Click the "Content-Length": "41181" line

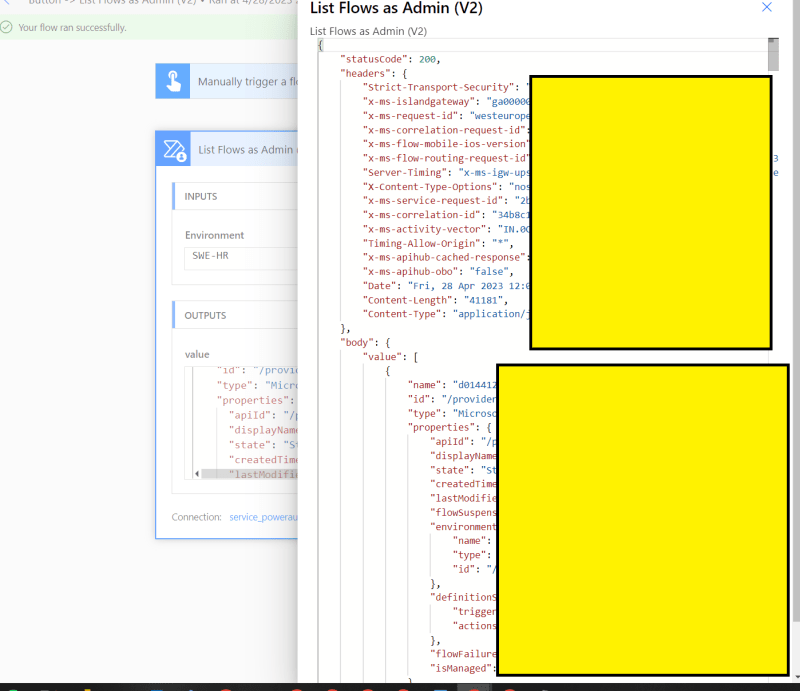point(435,300)
